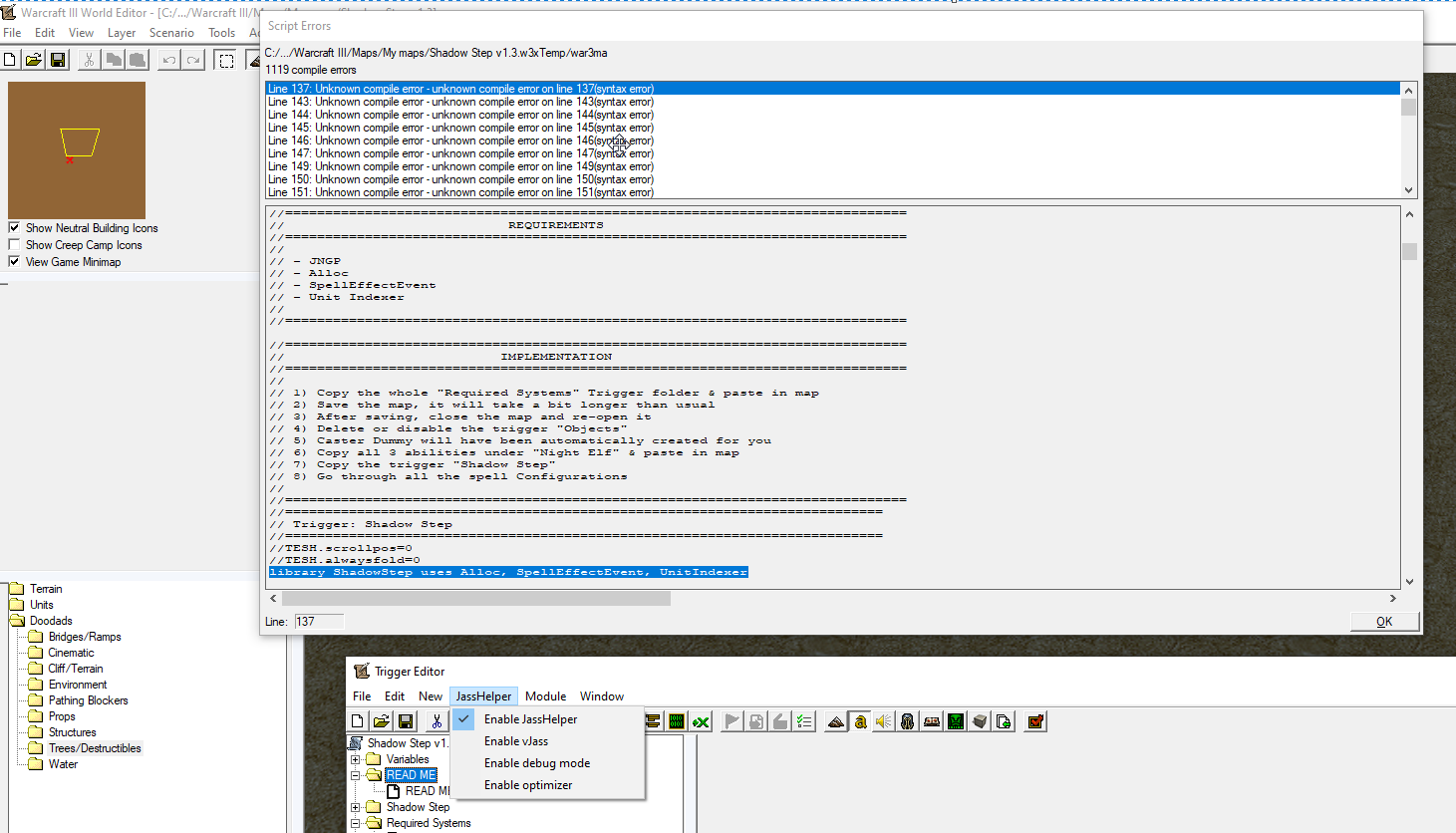
Task: Click New Map icon in World Editor toolbar
Action: point(10,61)
